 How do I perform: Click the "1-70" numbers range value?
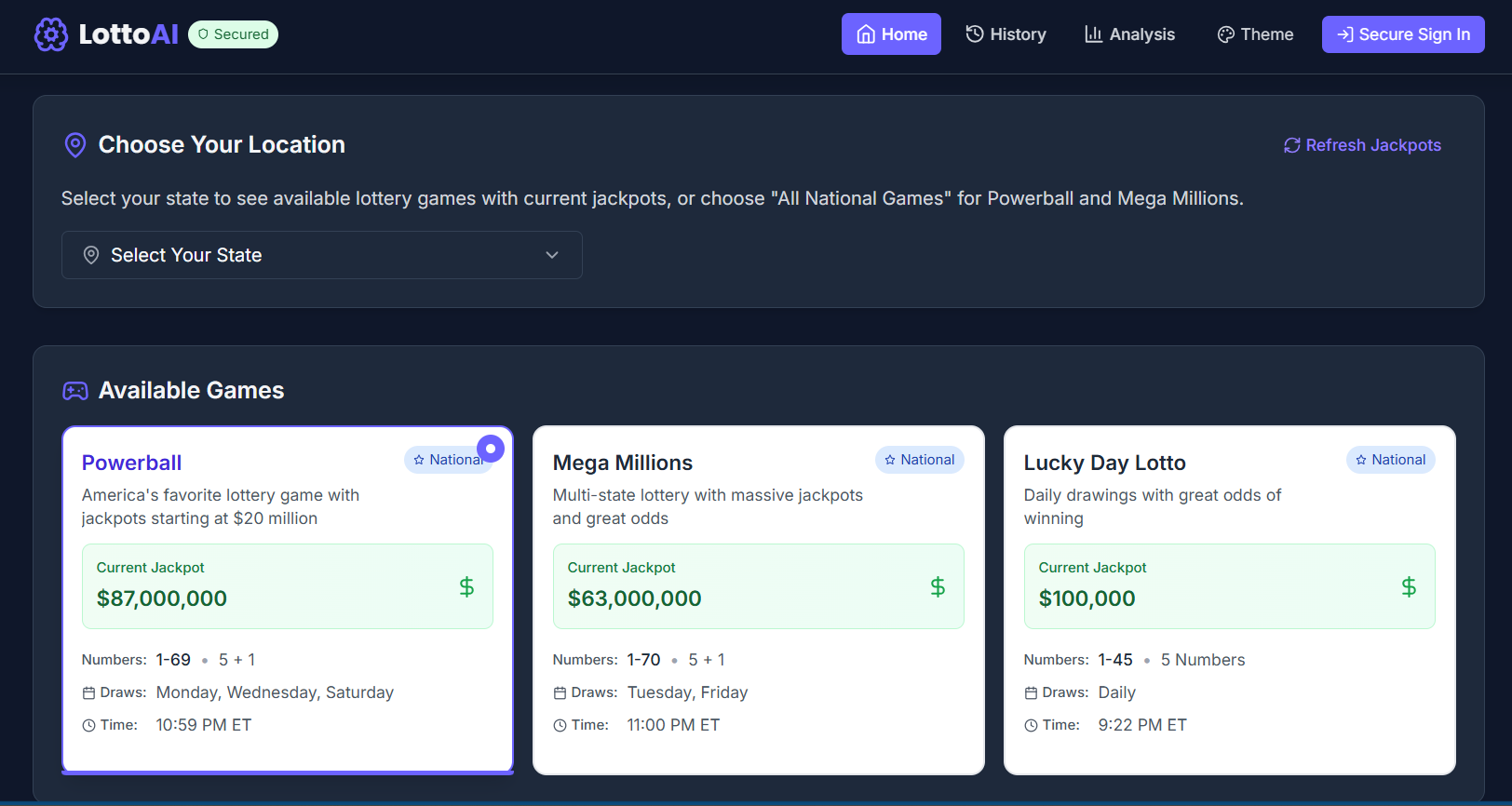643,660
